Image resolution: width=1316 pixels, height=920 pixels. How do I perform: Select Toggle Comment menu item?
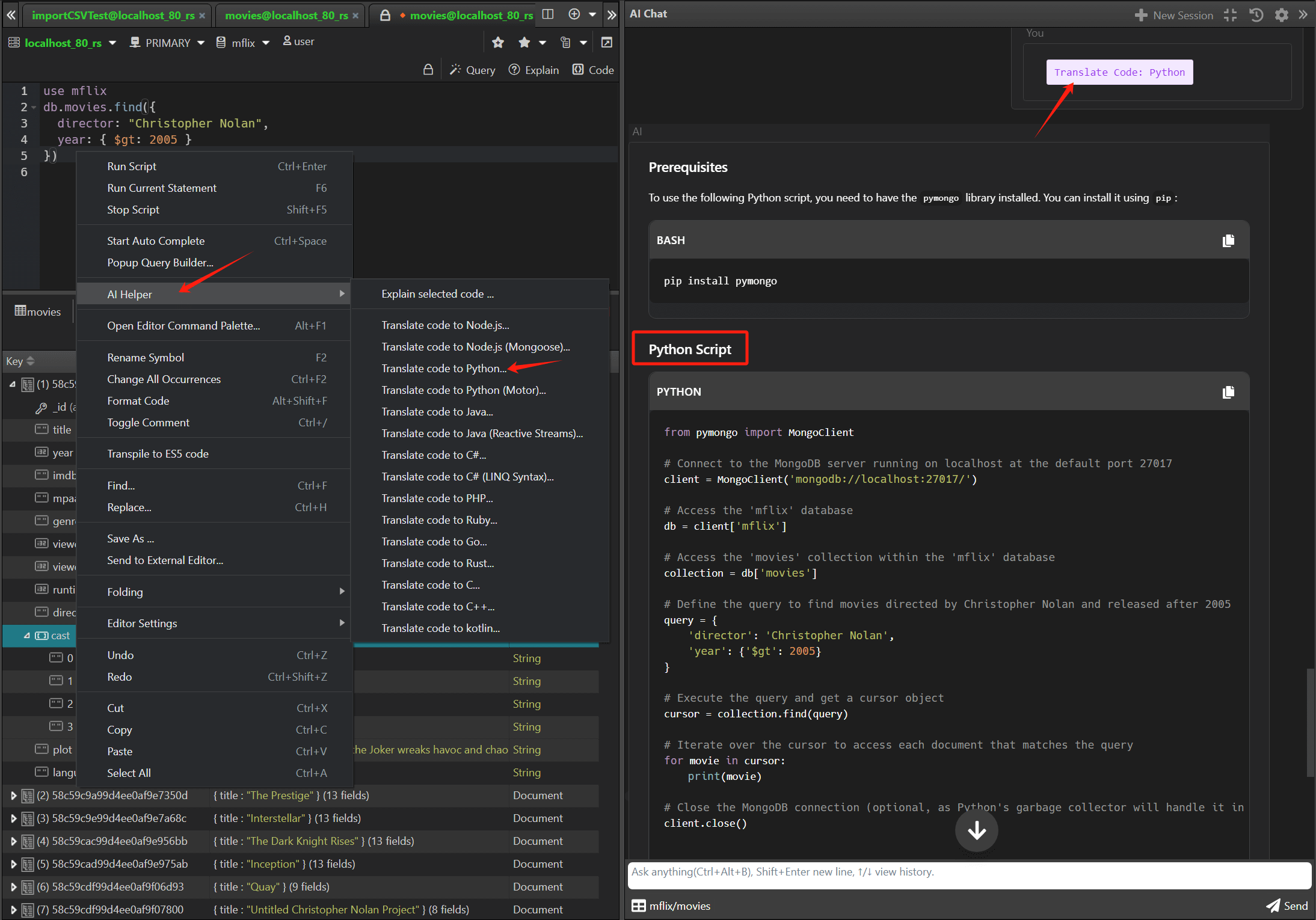click(x=215, y=423)
